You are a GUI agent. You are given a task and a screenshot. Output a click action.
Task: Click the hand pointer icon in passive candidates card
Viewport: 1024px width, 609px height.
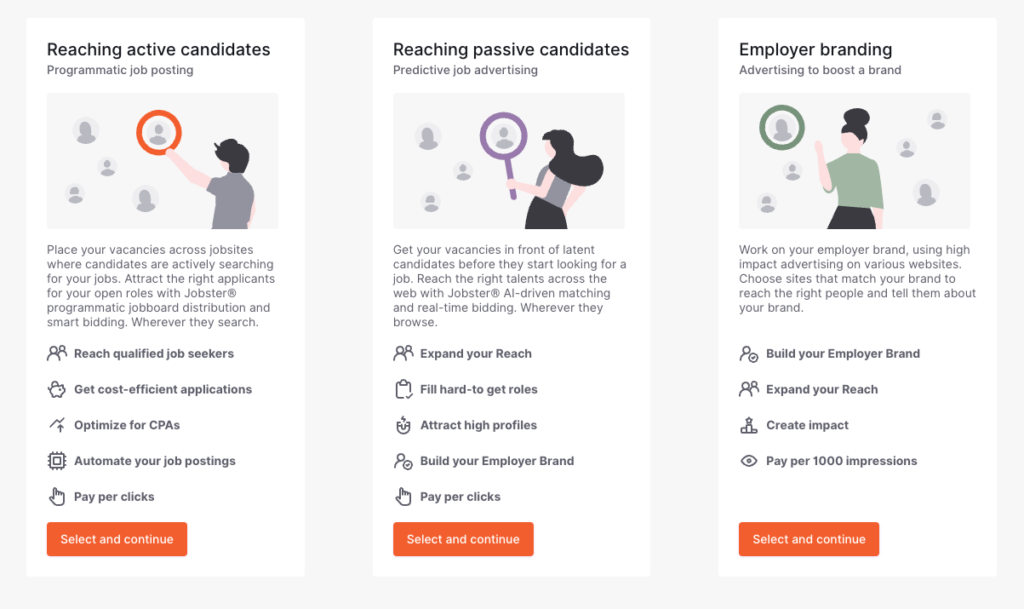pyautogui.click(x=403, y=497)
